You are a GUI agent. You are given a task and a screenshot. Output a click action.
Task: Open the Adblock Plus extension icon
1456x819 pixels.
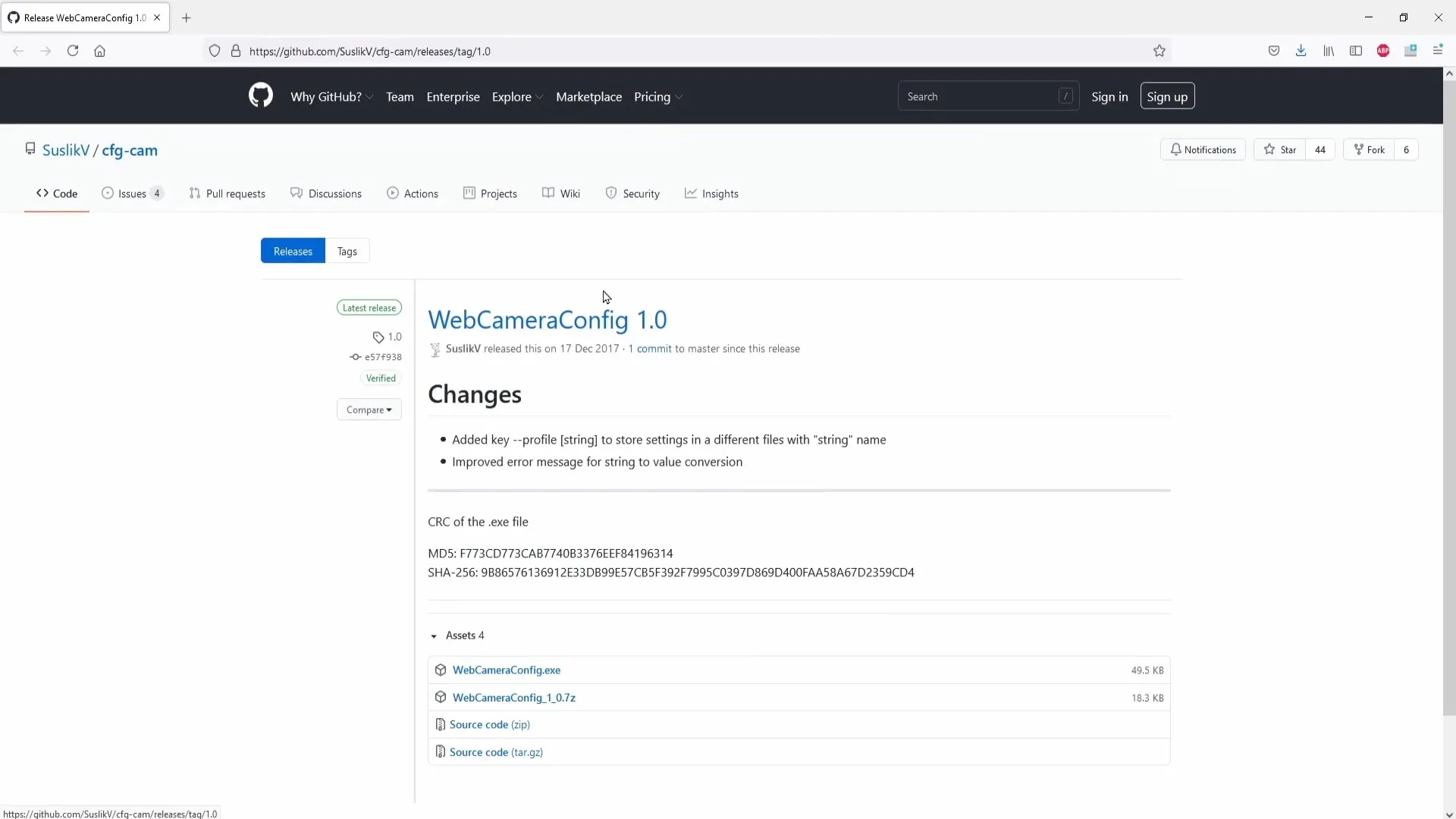tap(1383, 51)
